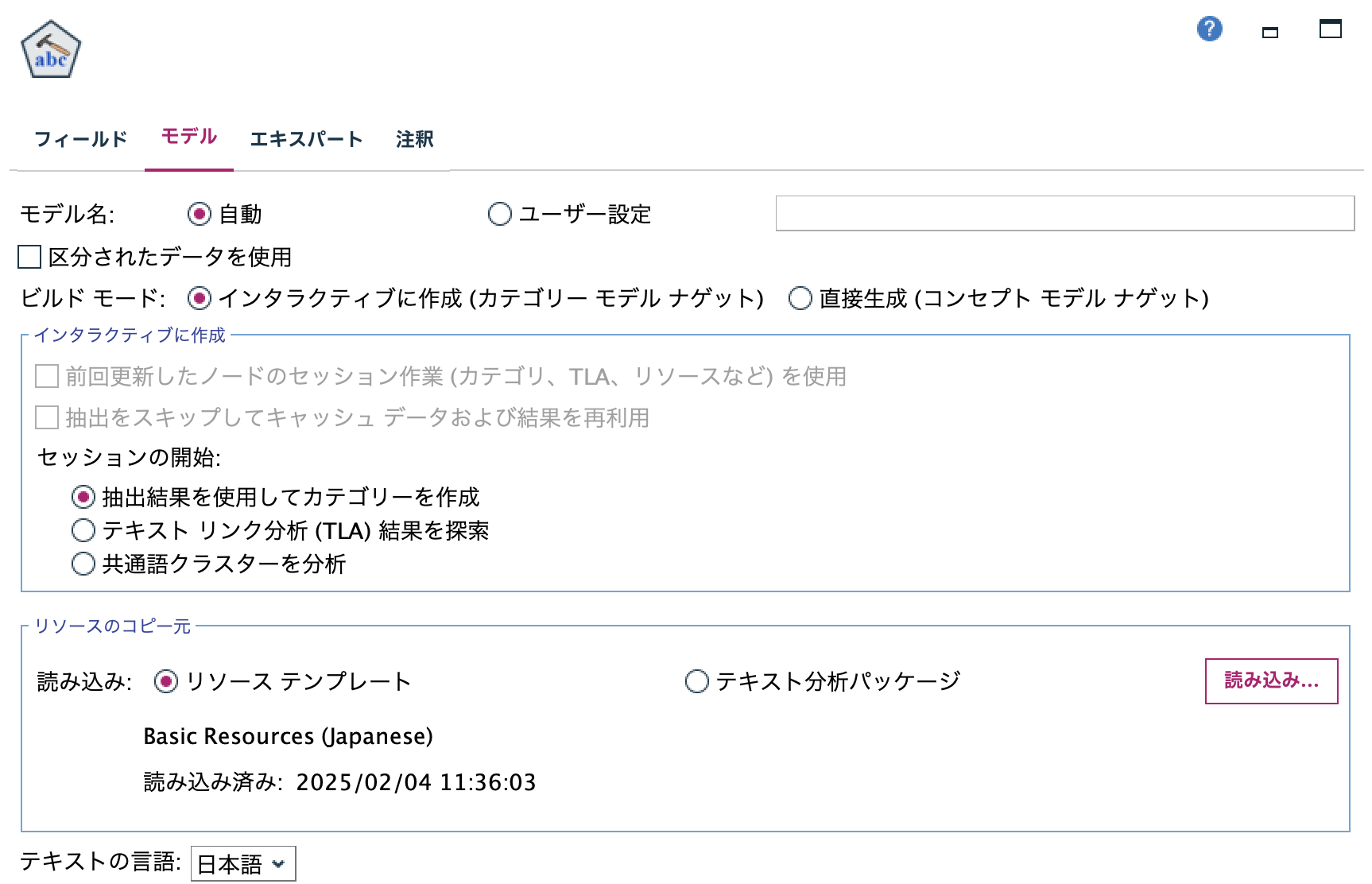The image size is (1372, 884).
Task: Choose テキスト リンク分析 (TLA) 結果を探索
Action: pyautogui.click(x=83, y=530)
